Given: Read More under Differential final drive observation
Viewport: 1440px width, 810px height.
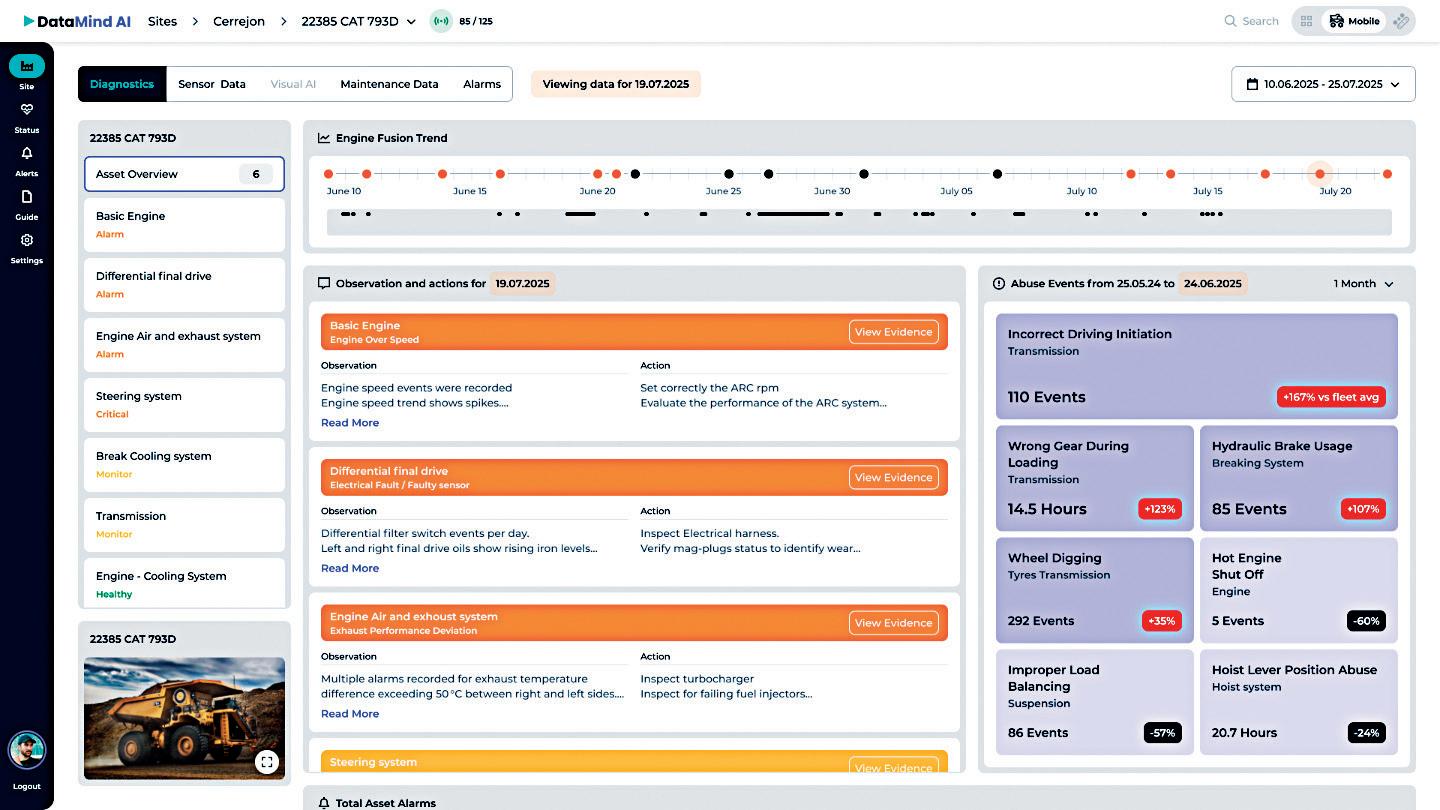Looking at the screenshot, I should click(350, 568).
